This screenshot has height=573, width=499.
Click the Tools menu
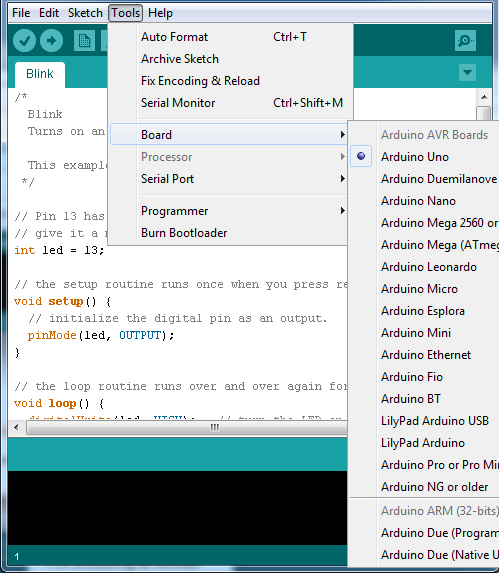click(x=125, y=13)
